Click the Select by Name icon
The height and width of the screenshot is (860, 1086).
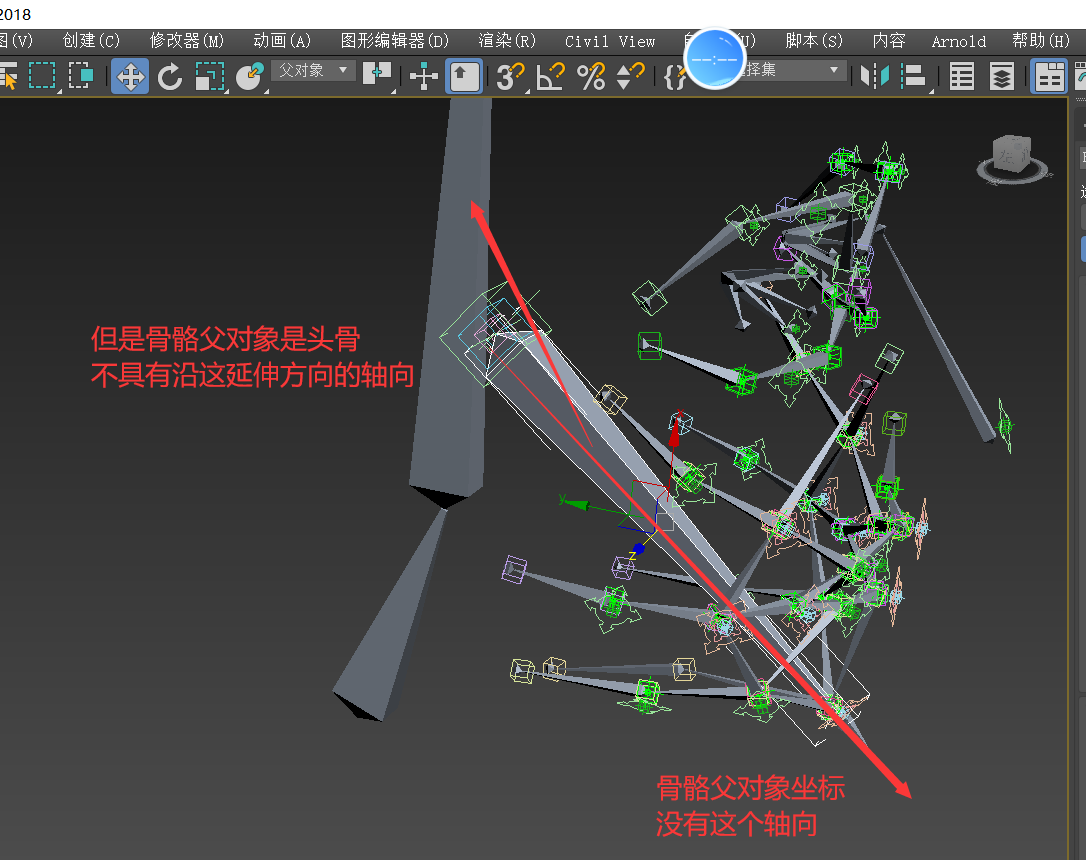(x=8, y=76)
